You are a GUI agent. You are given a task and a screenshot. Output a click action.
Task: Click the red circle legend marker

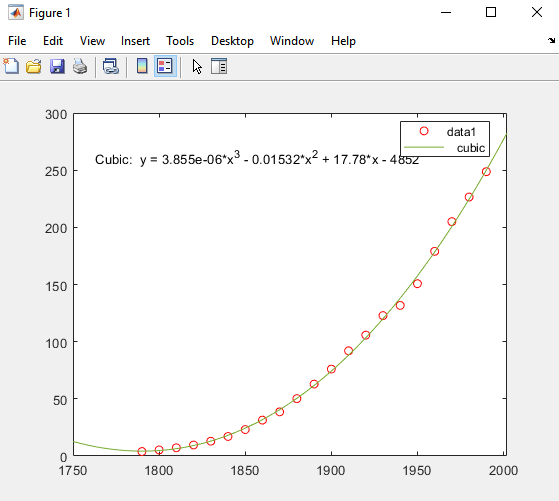tap(424, 131)
